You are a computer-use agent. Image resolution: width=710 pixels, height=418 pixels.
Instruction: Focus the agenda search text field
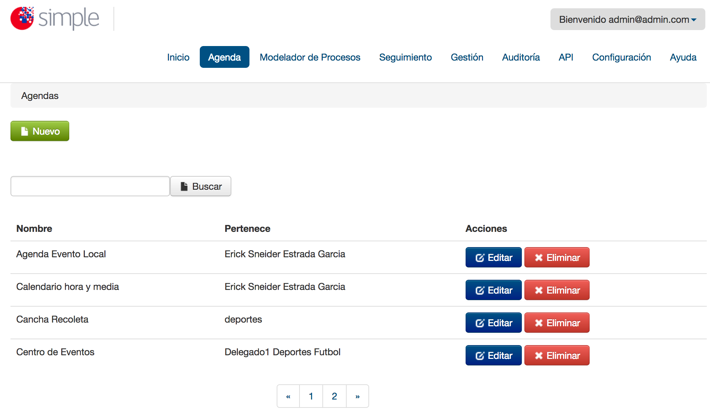90,186
